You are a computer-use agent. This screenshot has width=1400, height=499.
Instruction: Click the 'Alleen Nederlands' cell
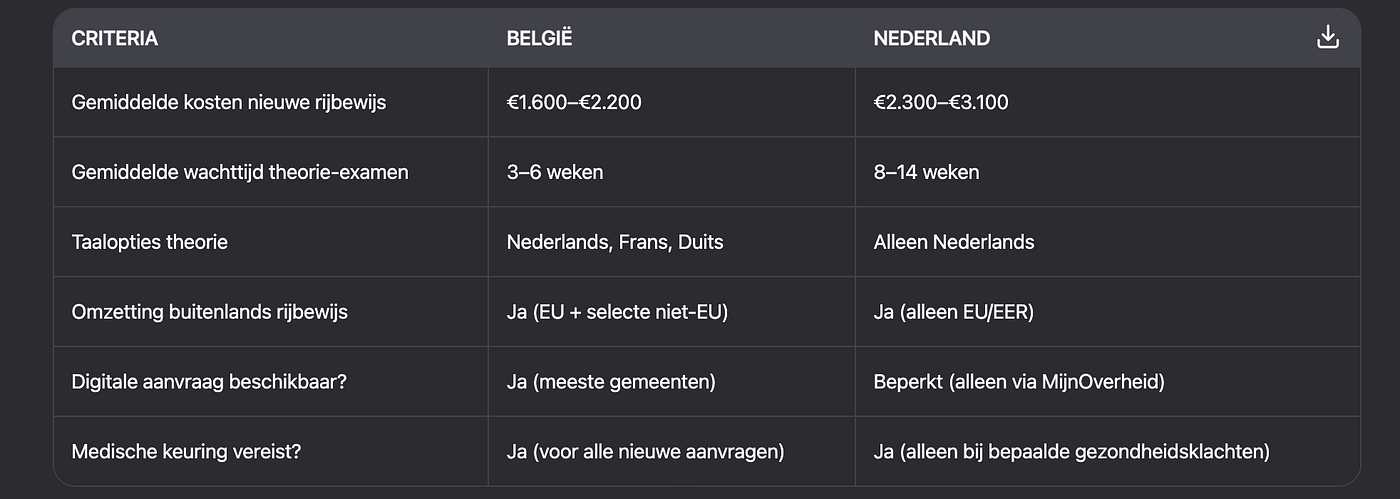pos(954,242)
